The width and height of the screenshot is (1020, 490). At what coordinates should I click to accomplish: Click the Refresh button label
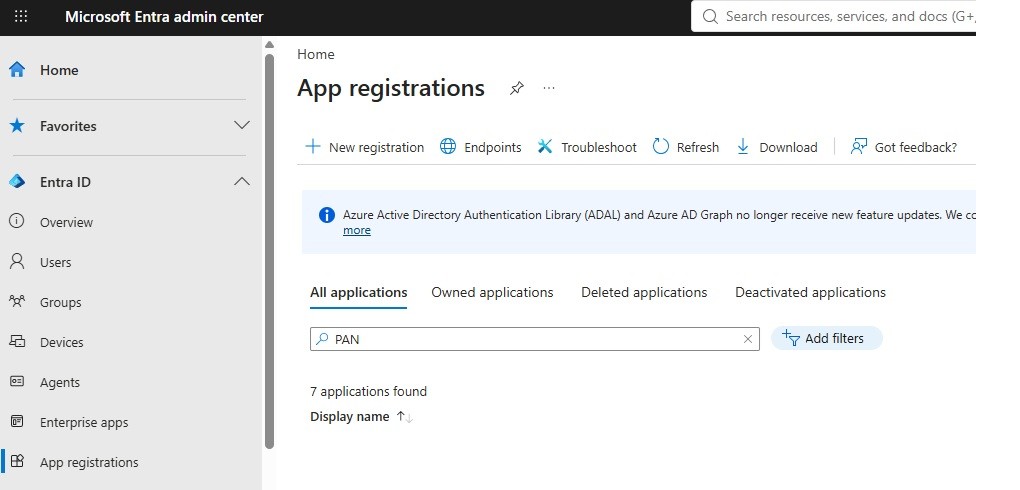pos(697,148)
